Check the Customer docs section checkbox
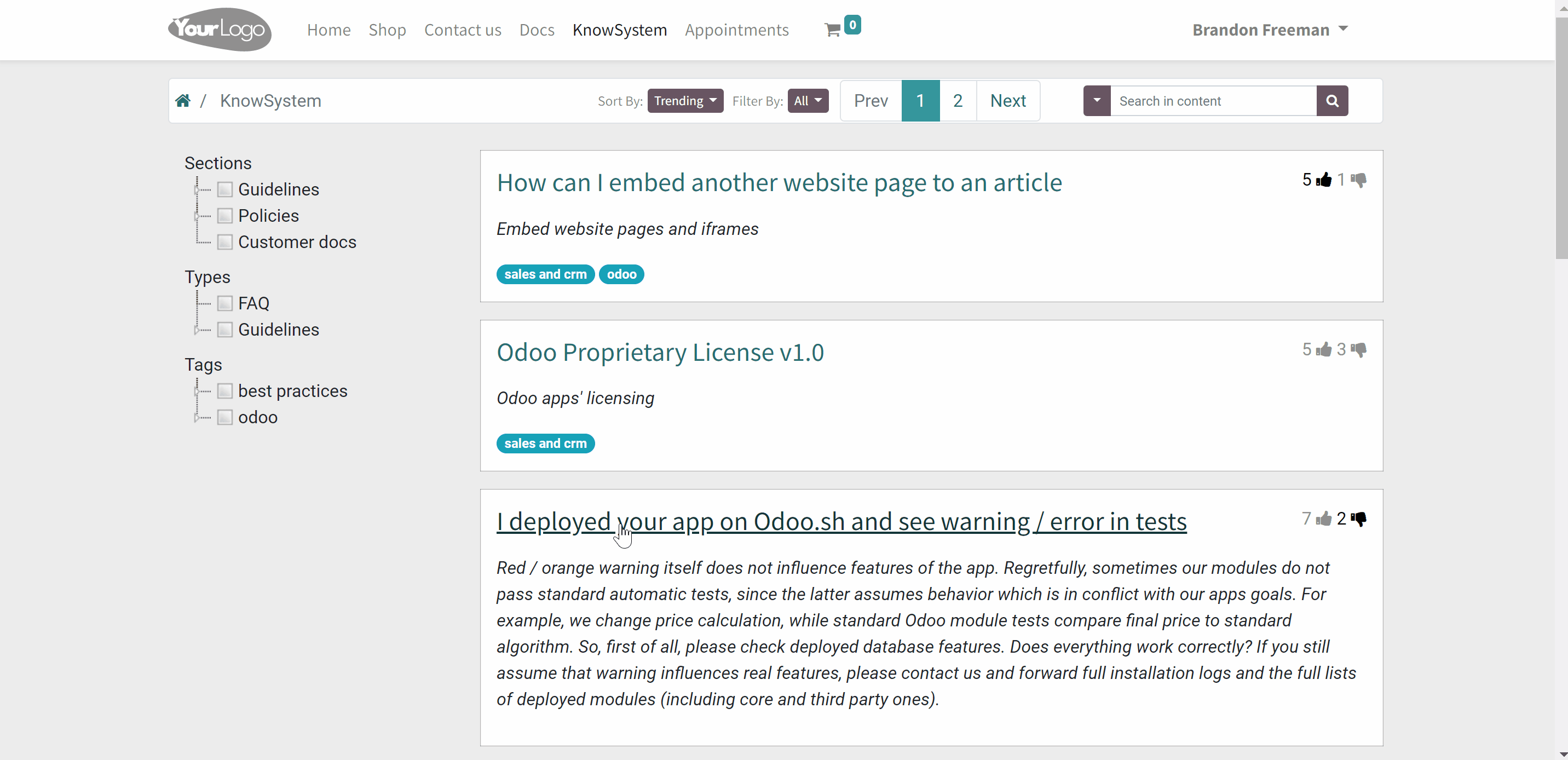 click(224, 242)
